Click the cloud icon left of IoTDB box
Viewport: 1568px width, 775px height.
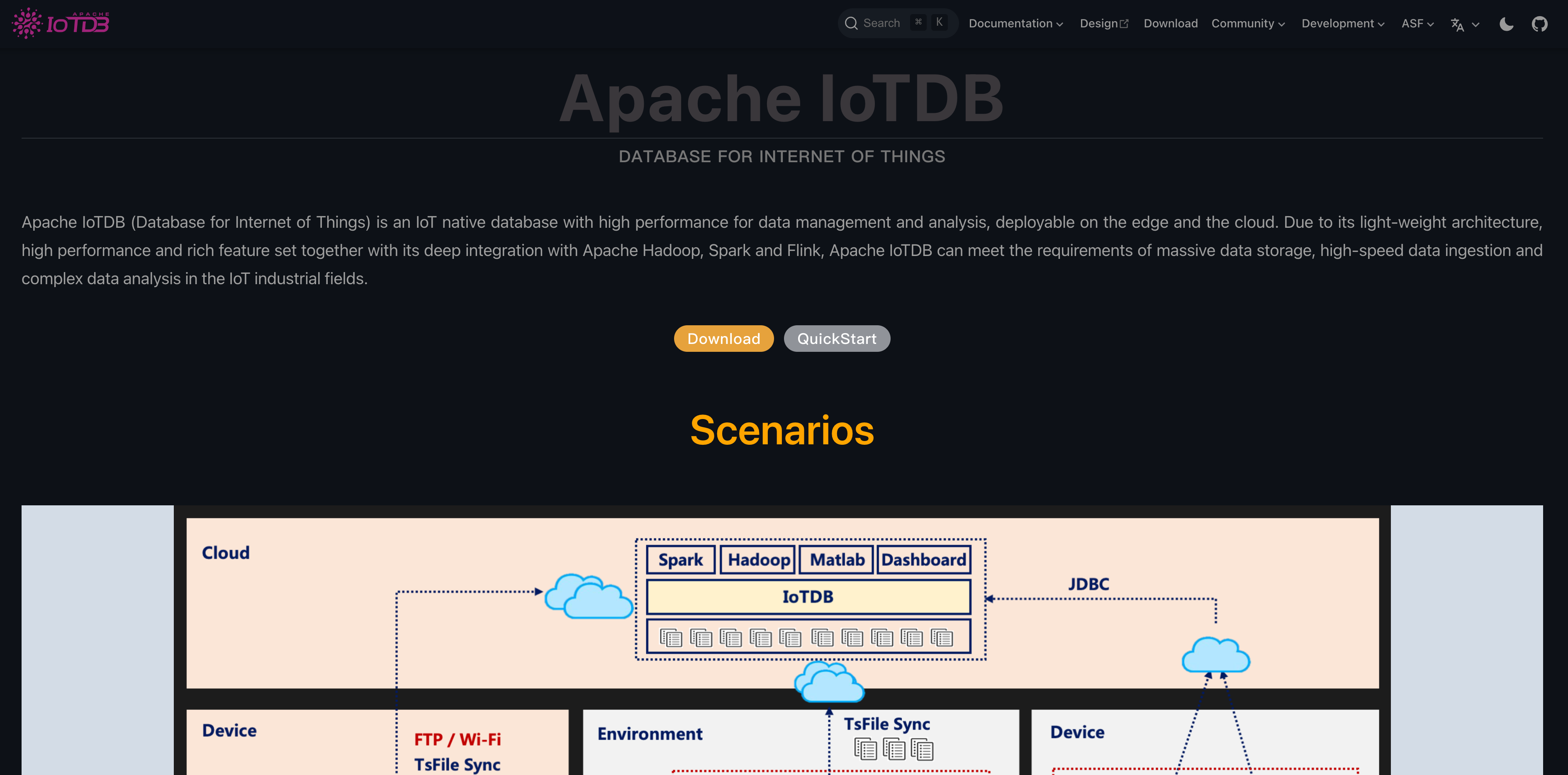(x=588, y=597)
